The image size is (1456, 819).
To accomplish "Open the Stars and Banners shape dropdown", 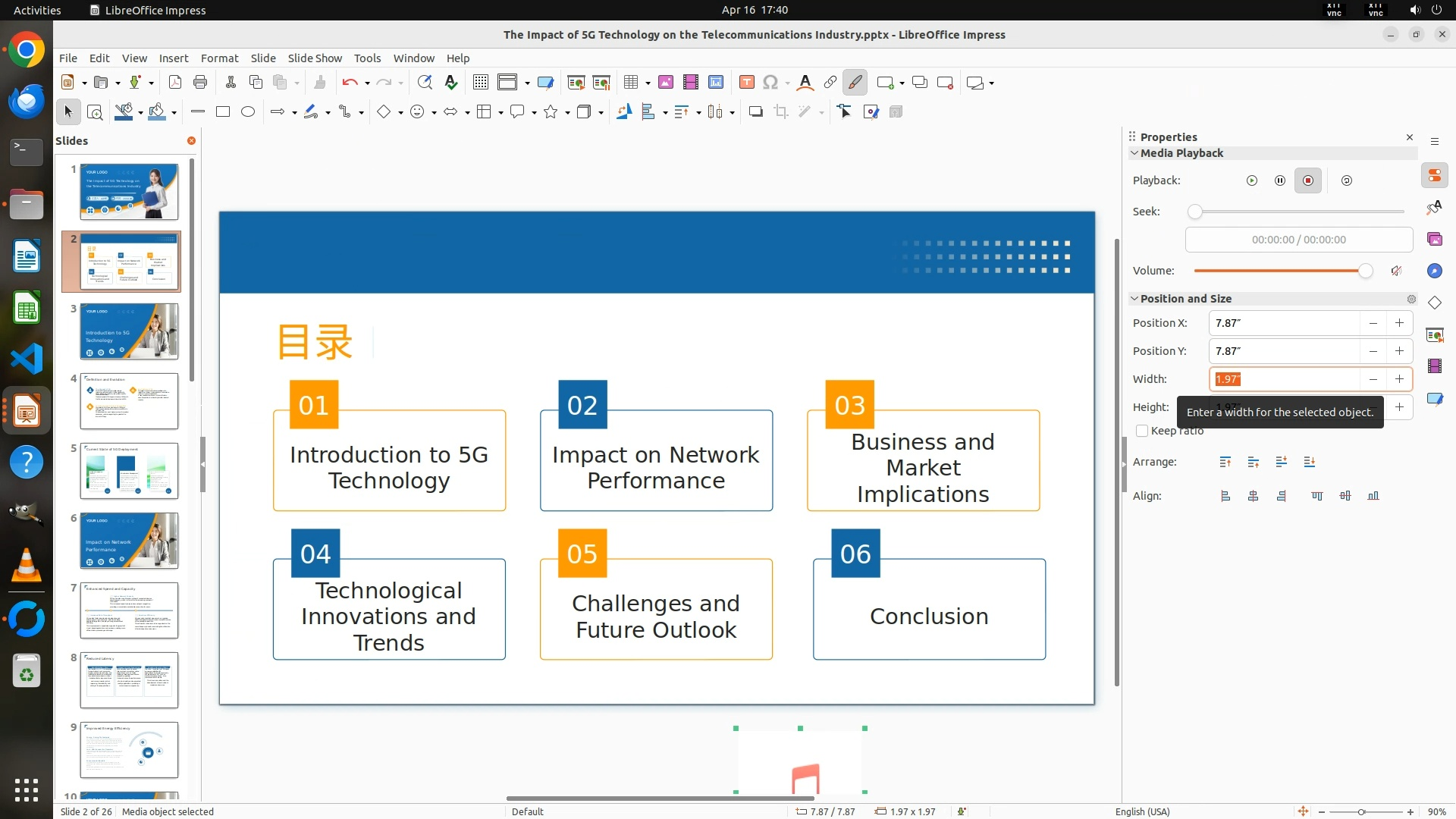I will (x=567, y=112).
